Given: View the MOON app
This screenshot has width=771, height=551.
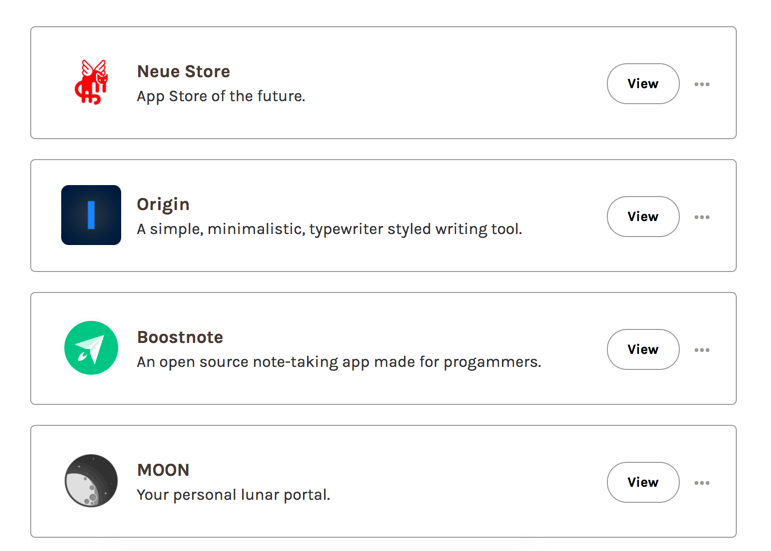Looking at the screenshot, I should coord(643,483).
